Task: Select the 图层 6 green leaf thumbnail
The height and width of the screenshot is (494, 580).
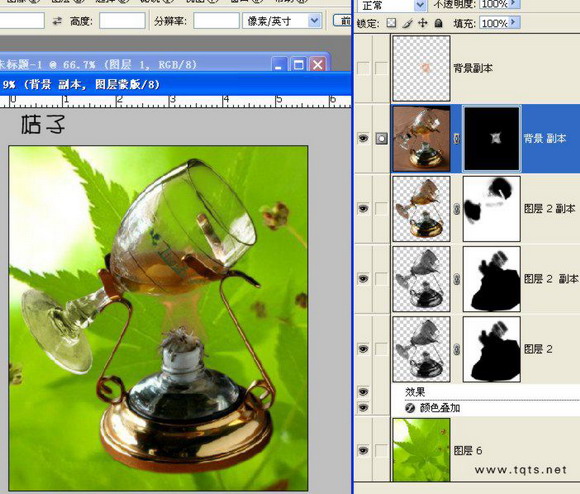Action: (421, 450)
